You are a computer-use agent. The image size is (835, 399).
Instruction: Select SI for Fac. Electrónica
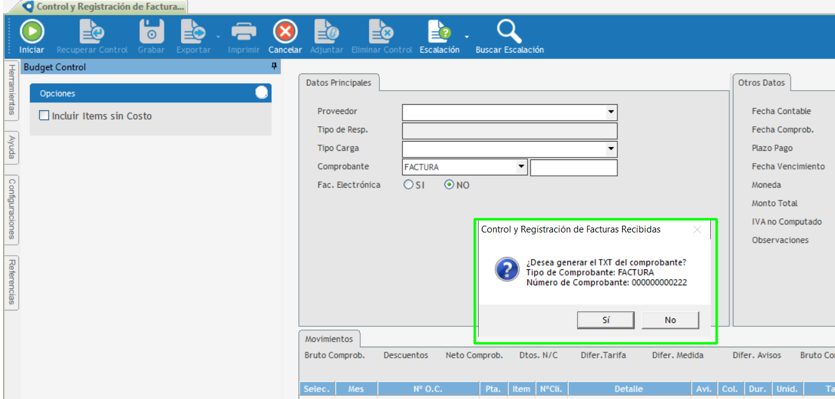[408, 185]
